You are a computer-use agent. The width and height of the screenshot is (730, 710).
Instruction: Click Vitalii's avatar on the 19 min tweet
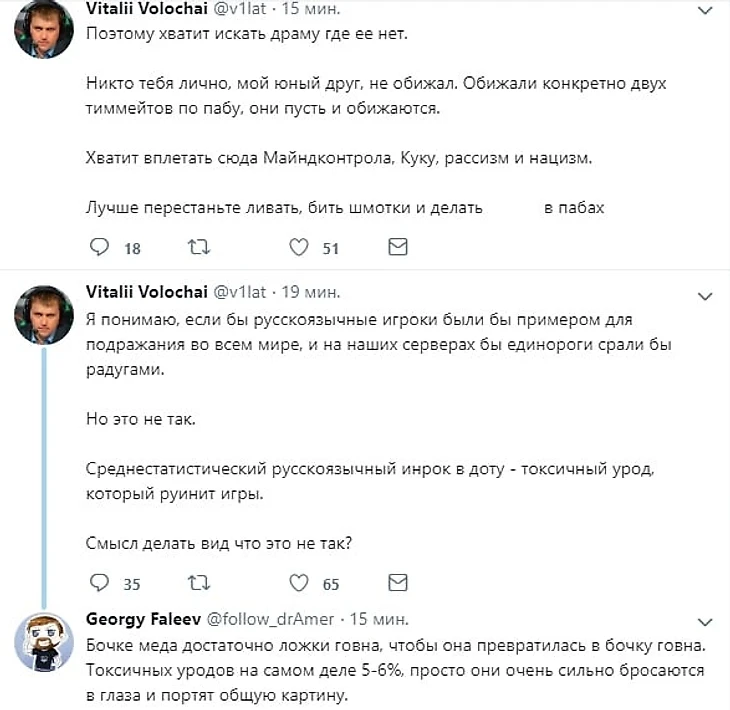click(42, 313)
